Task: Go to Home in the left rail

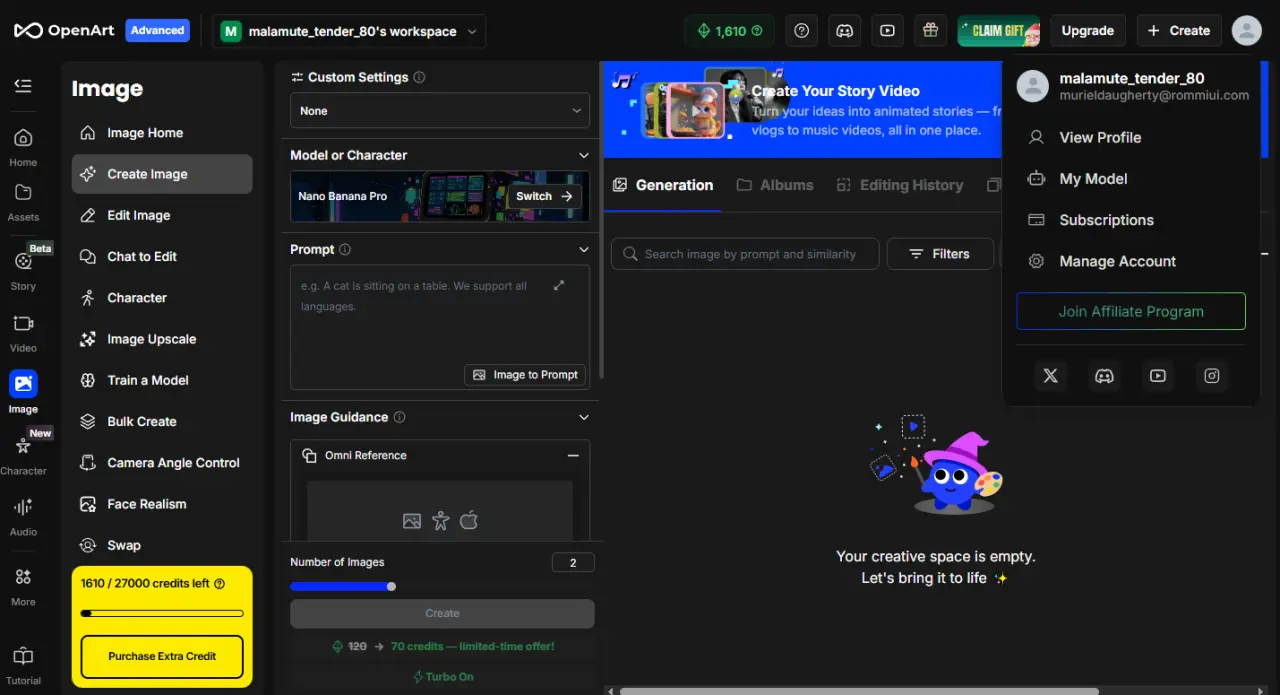Action: click(23, 147)
